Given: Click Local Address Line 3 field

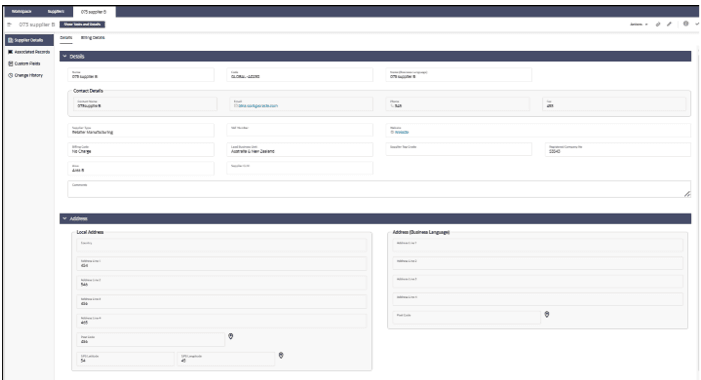Looking at the screenshot, I should point(221,301).
